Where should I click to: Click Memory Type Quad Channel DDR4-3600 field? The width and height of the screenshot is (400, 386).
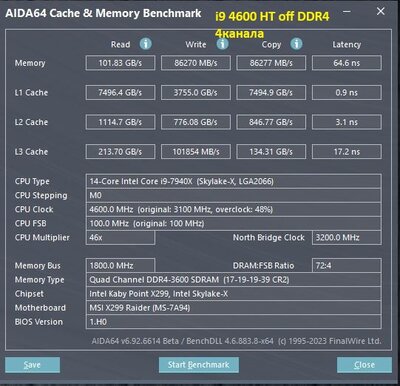233,280
